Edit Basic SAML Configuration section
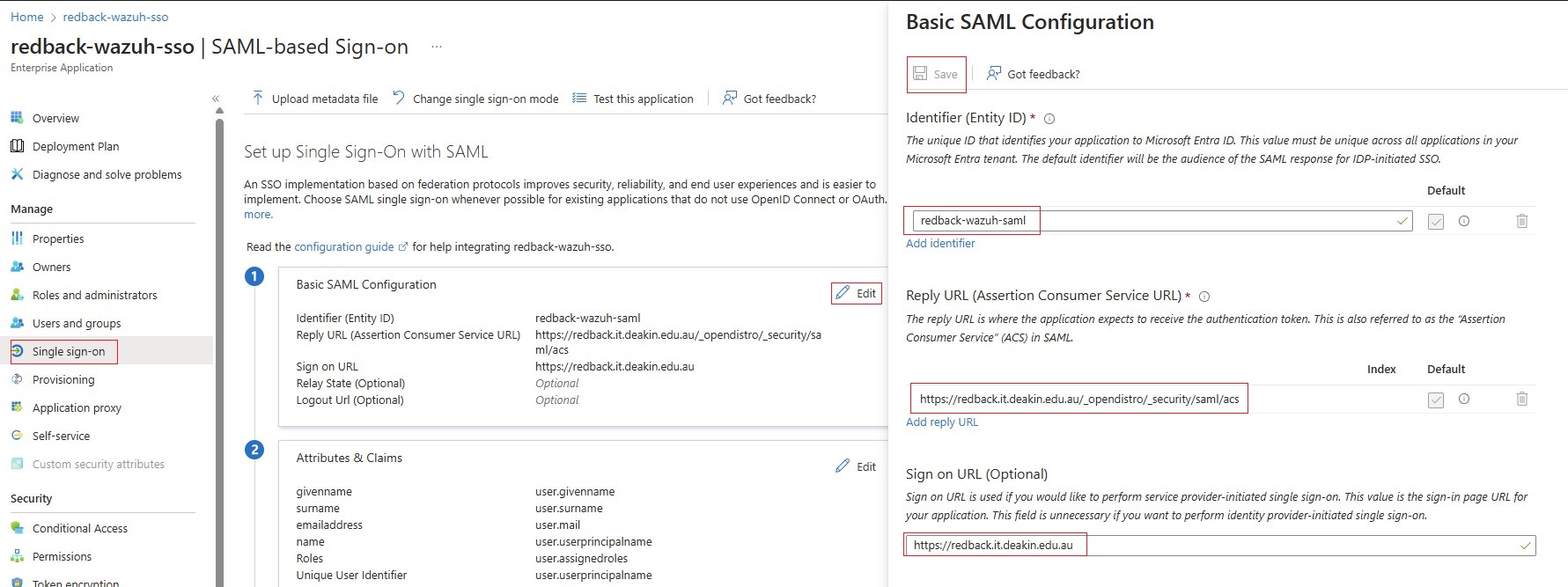Viewport: 1568px width, 587px height. (x=856, y=293)
